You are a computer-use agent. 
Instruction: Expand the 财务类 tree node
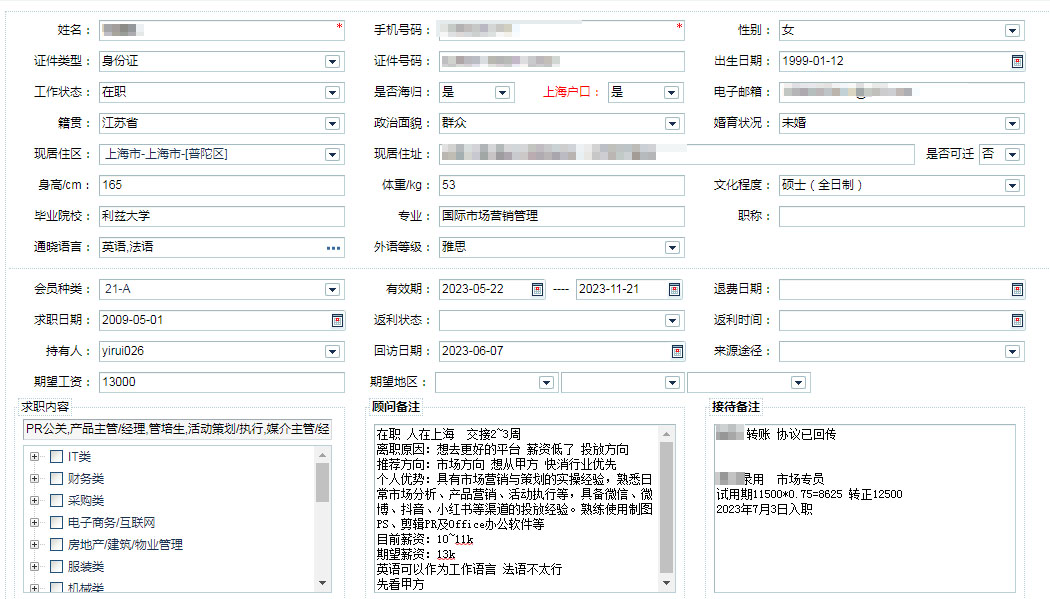point(34,479)
